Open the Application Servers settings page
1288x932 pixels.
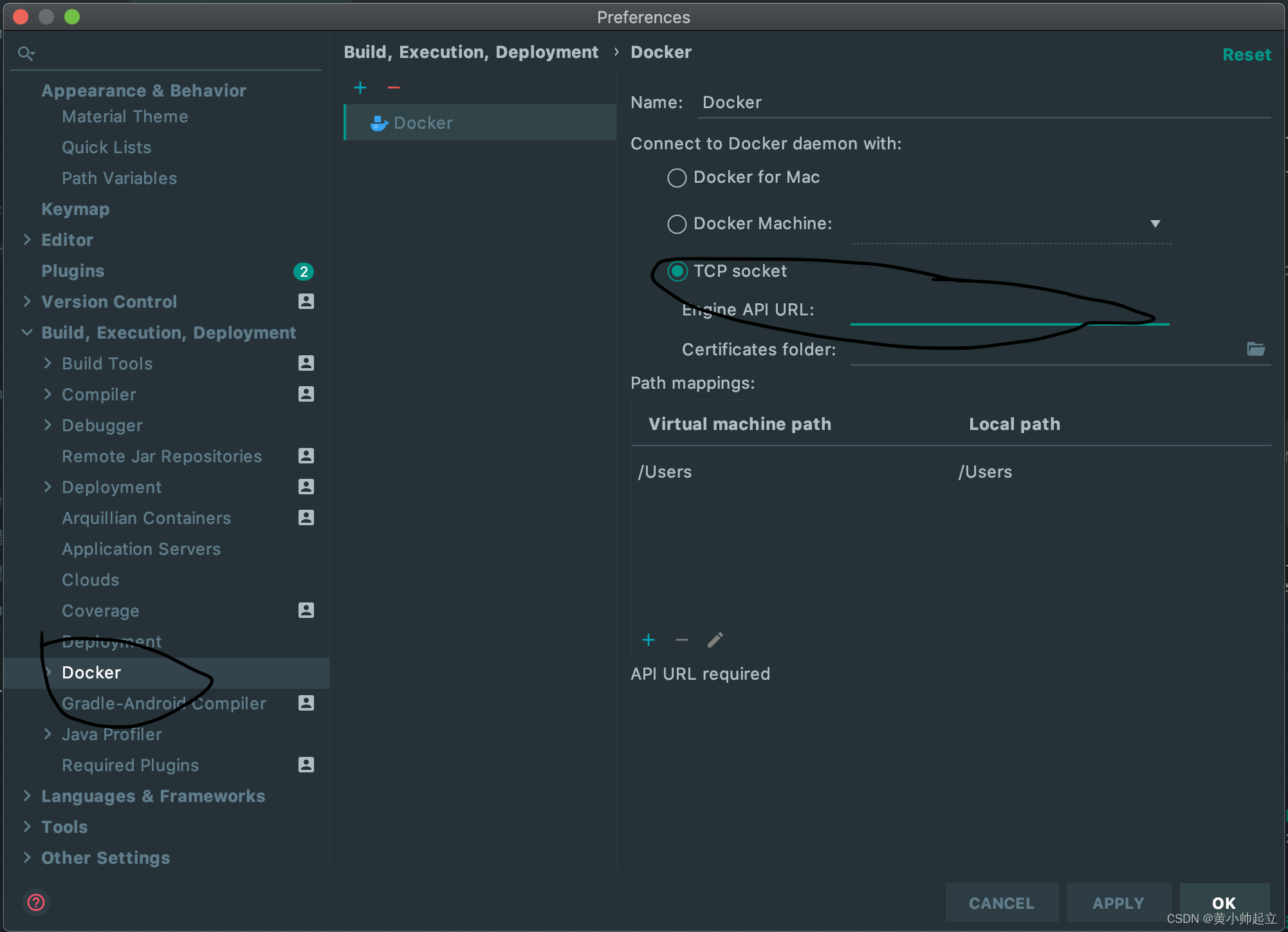point(142,549)
